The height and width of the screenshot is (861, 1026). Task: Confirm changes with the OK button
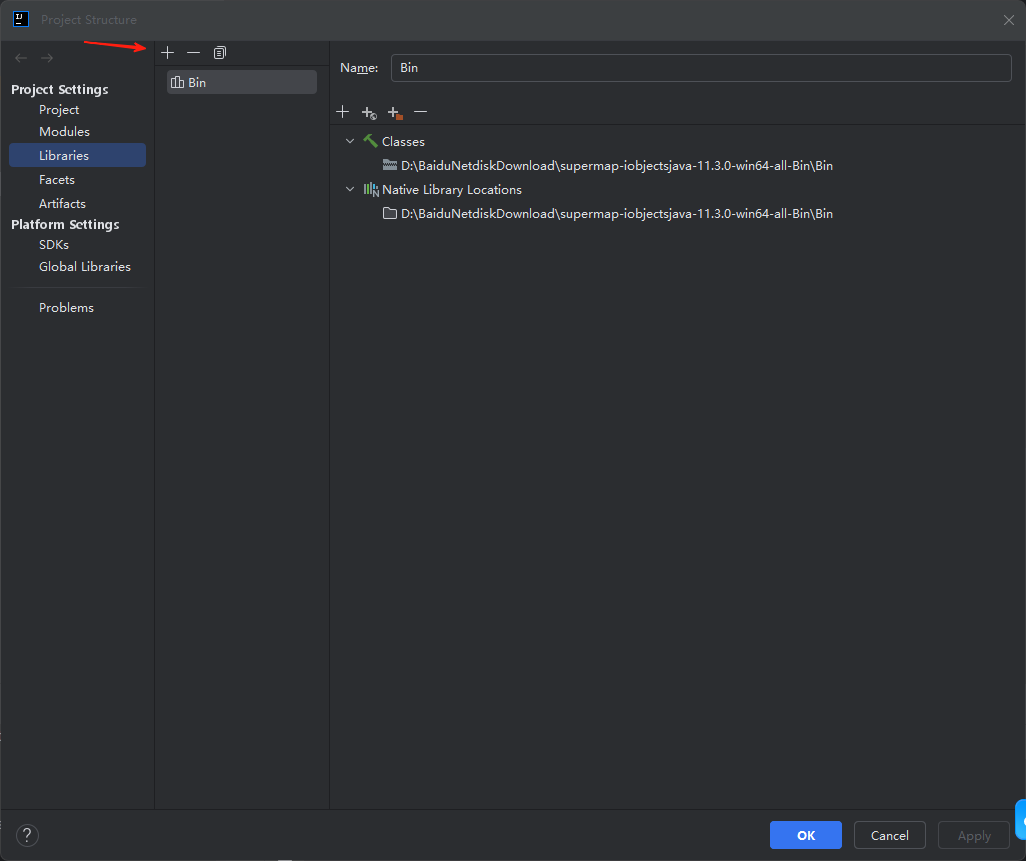(805, 835)
